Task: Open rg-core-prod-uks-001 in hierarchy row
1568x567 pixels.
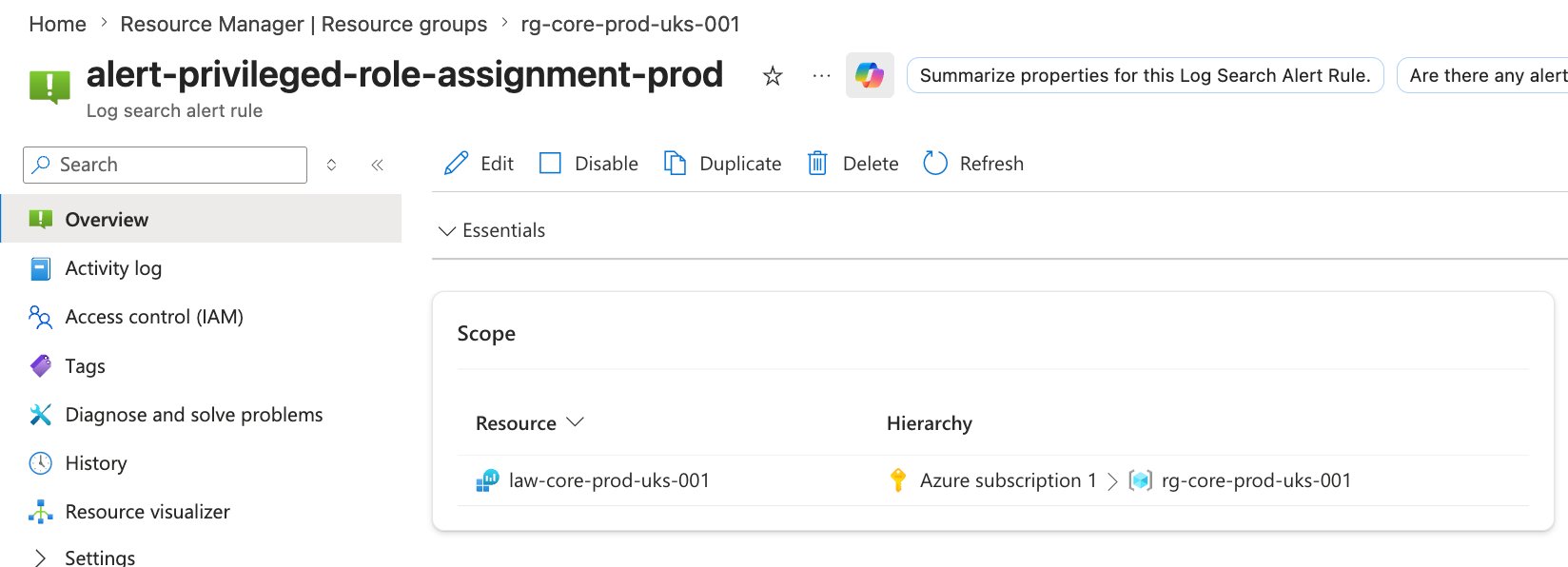Action: pos(1256,480)
